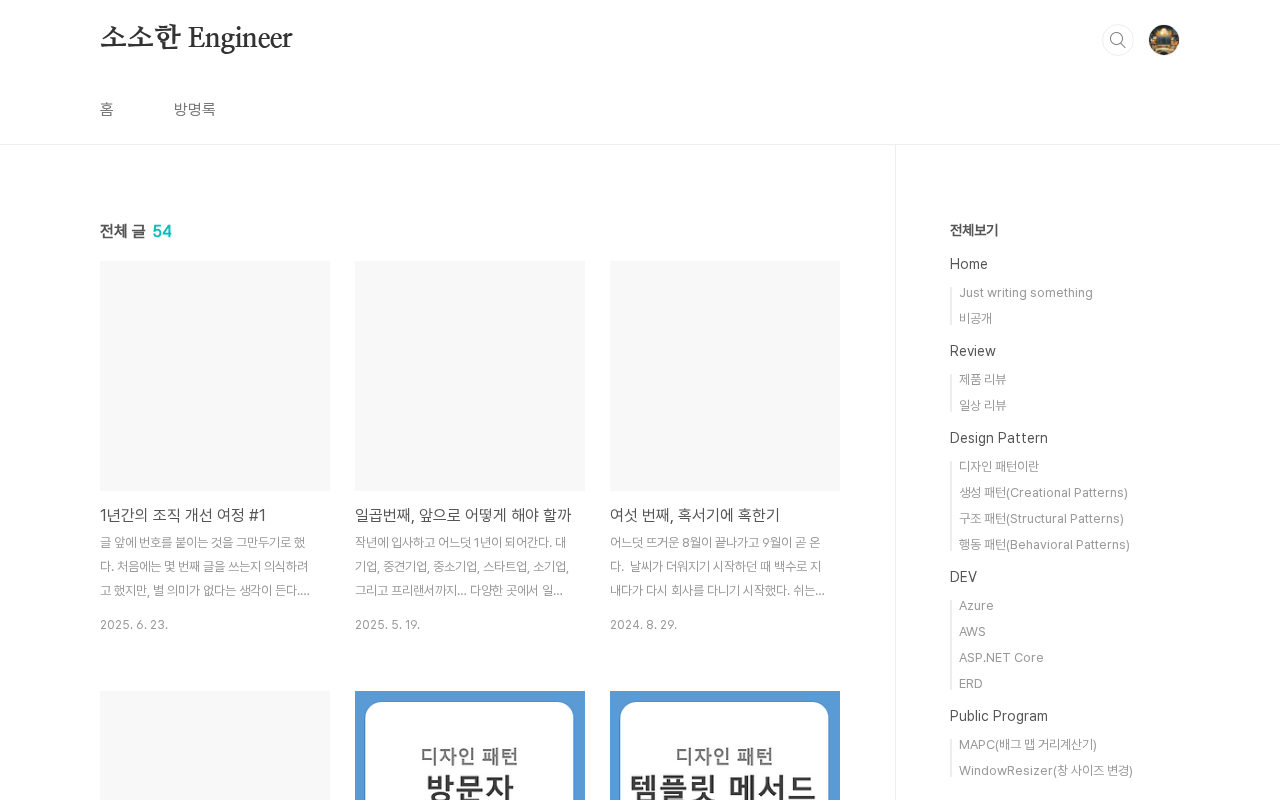The image size is (1280, 800).
Task: Select the 홈 menu item
Action: tap(107, 109)
